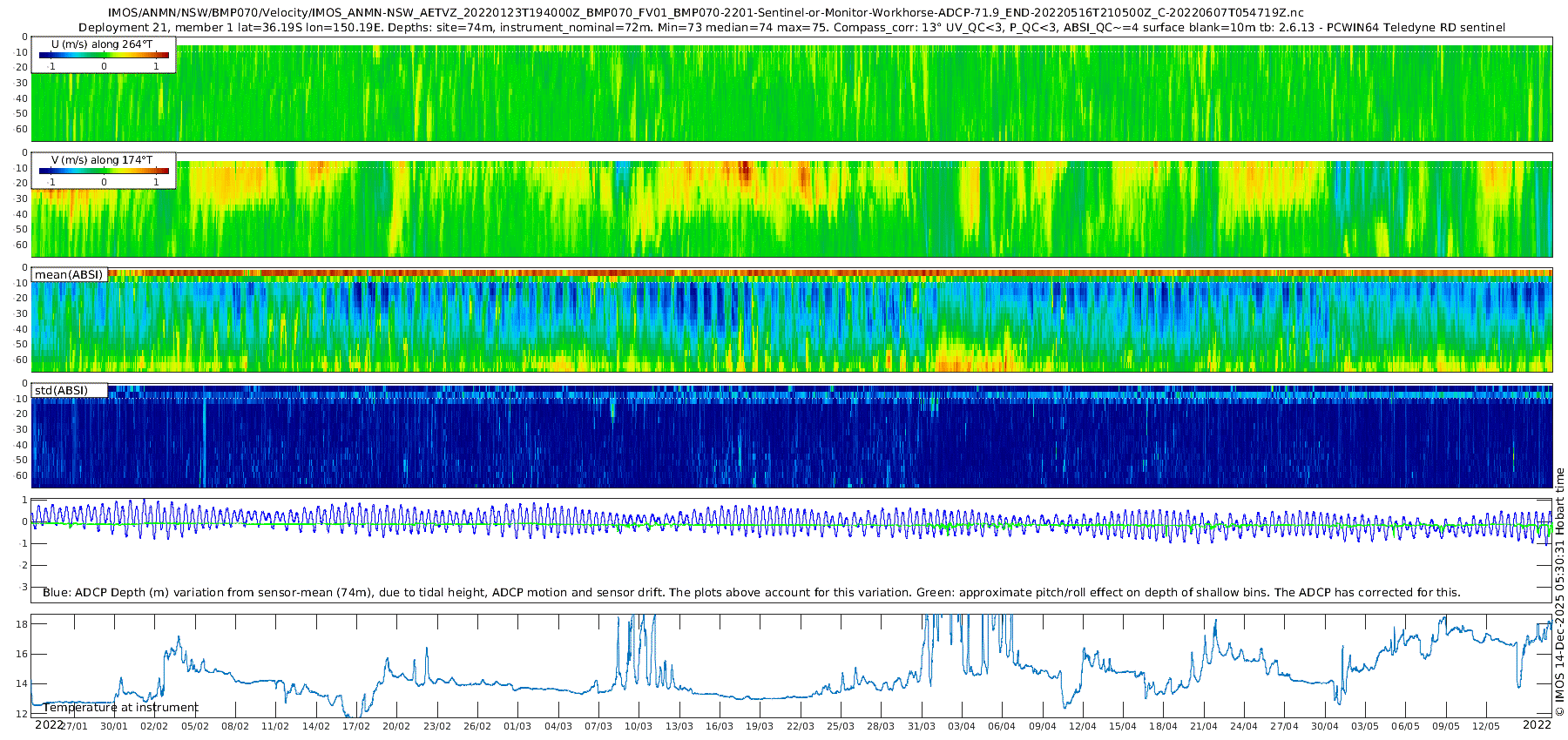
Task: Click the 'Temperature at instrument' label
Action: click(x=120, y=708)
